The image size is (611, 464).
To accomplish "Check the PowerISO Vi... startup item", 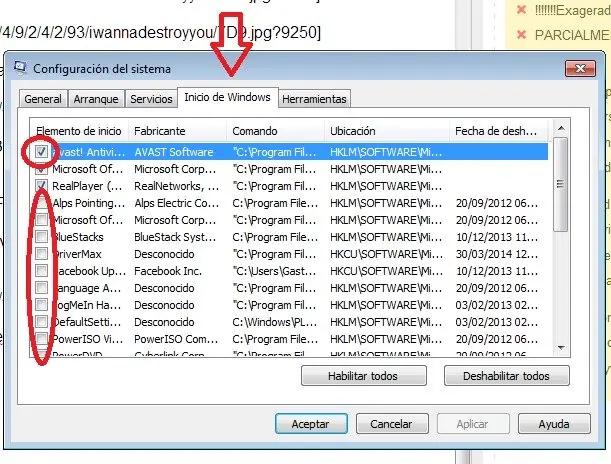I will 41,339.
